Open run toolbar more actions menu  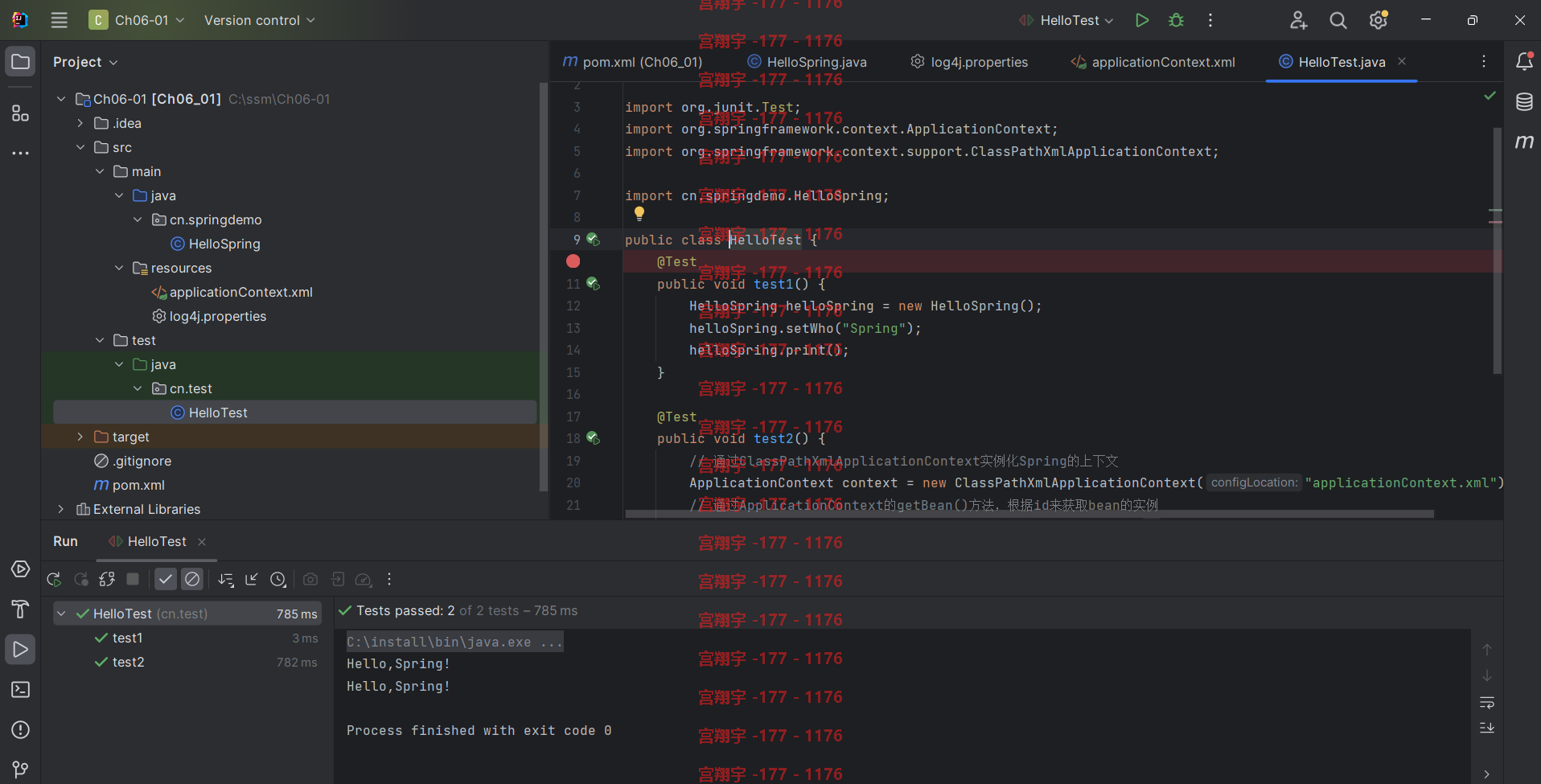[1210, 20]
